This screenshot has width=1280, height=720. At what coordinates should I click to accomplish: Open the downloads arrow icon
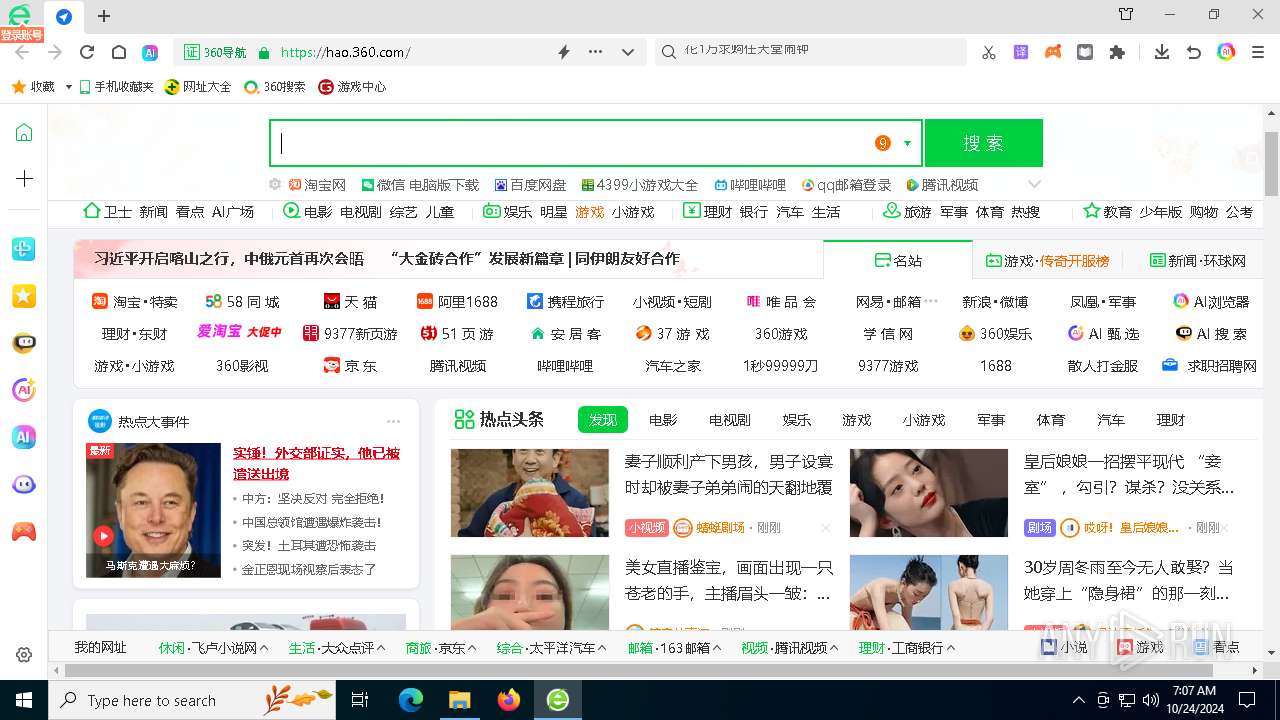click(1162, 52)
